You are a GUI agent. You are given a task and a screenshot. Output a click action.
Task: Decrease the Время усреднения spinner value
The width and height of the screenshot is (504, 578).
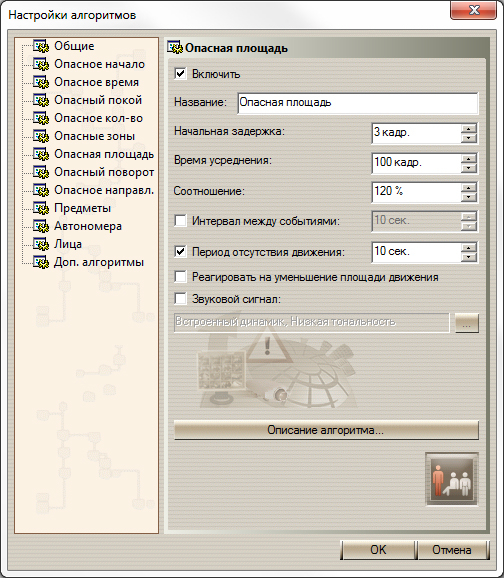469,168
